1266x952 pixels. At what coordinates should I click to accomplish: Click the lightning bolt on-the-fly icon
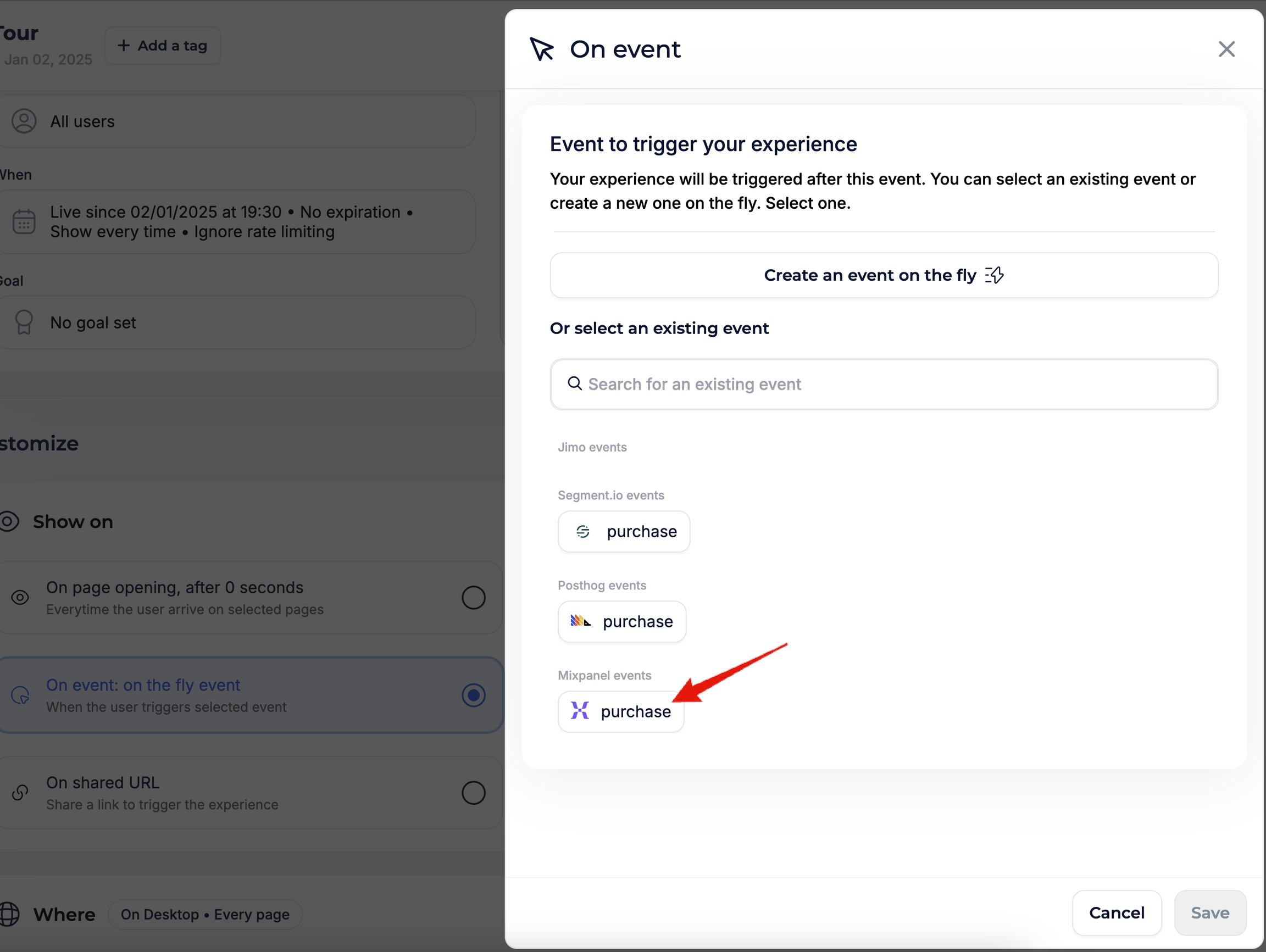point(994,275)
